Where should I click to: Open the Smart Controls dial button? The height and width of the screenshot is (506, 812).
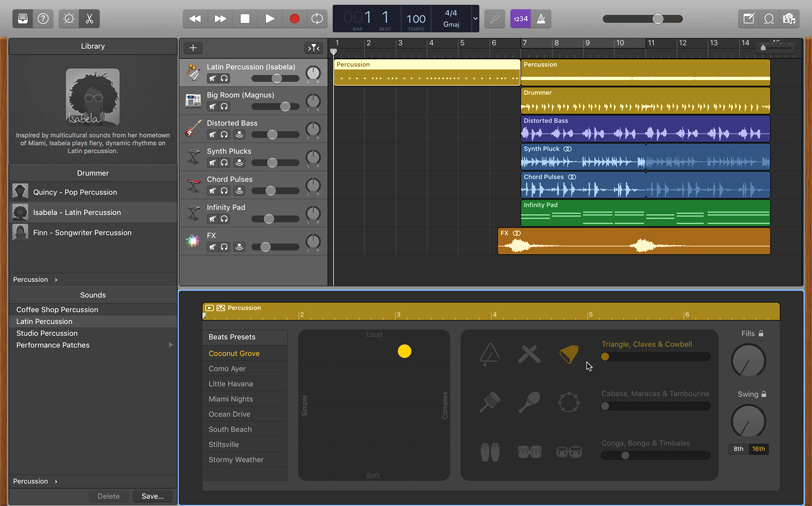(68, 18)
